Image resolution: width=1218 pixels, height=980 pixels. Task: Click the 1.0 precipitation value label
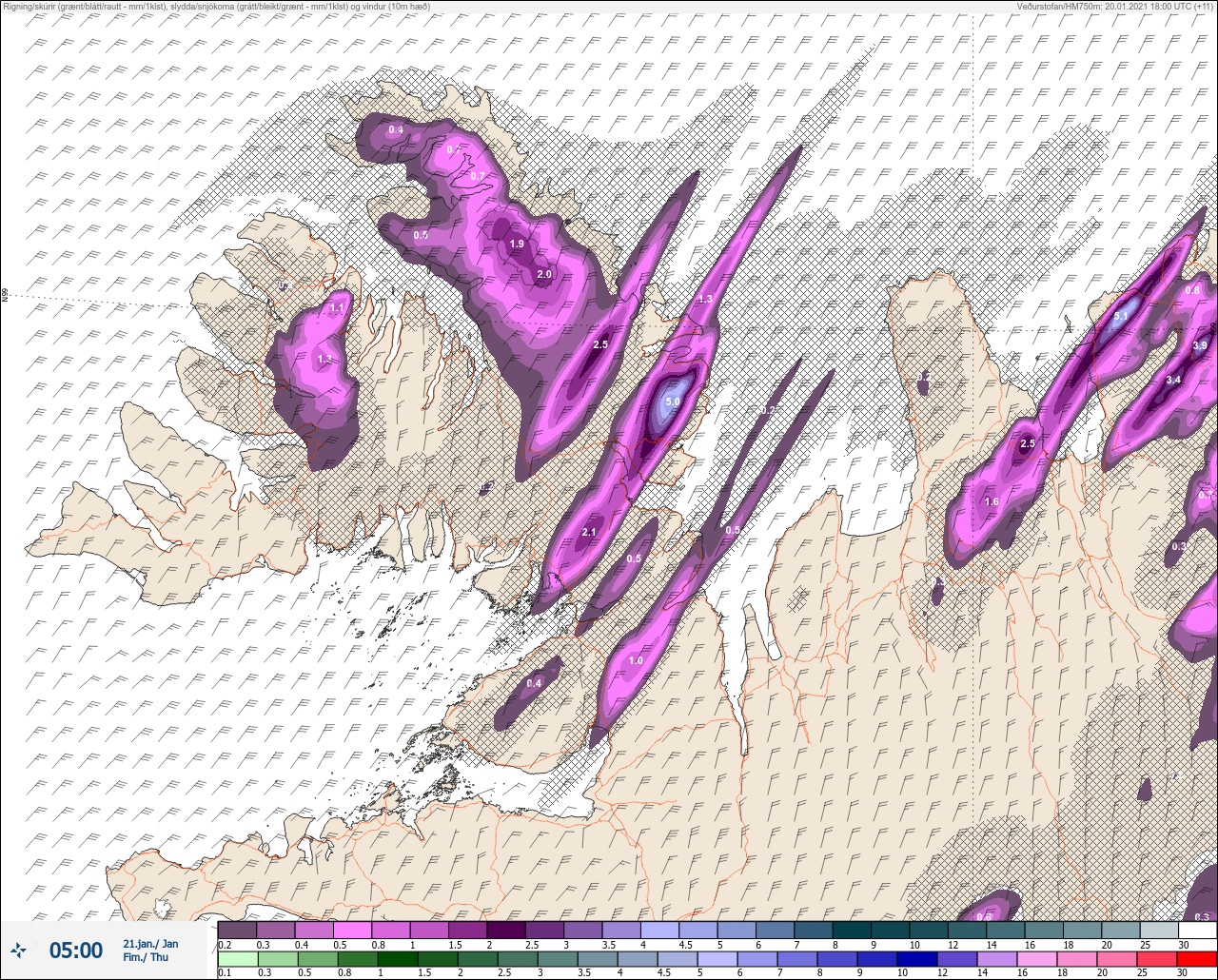pyautogui.click(x=636, y=660)
